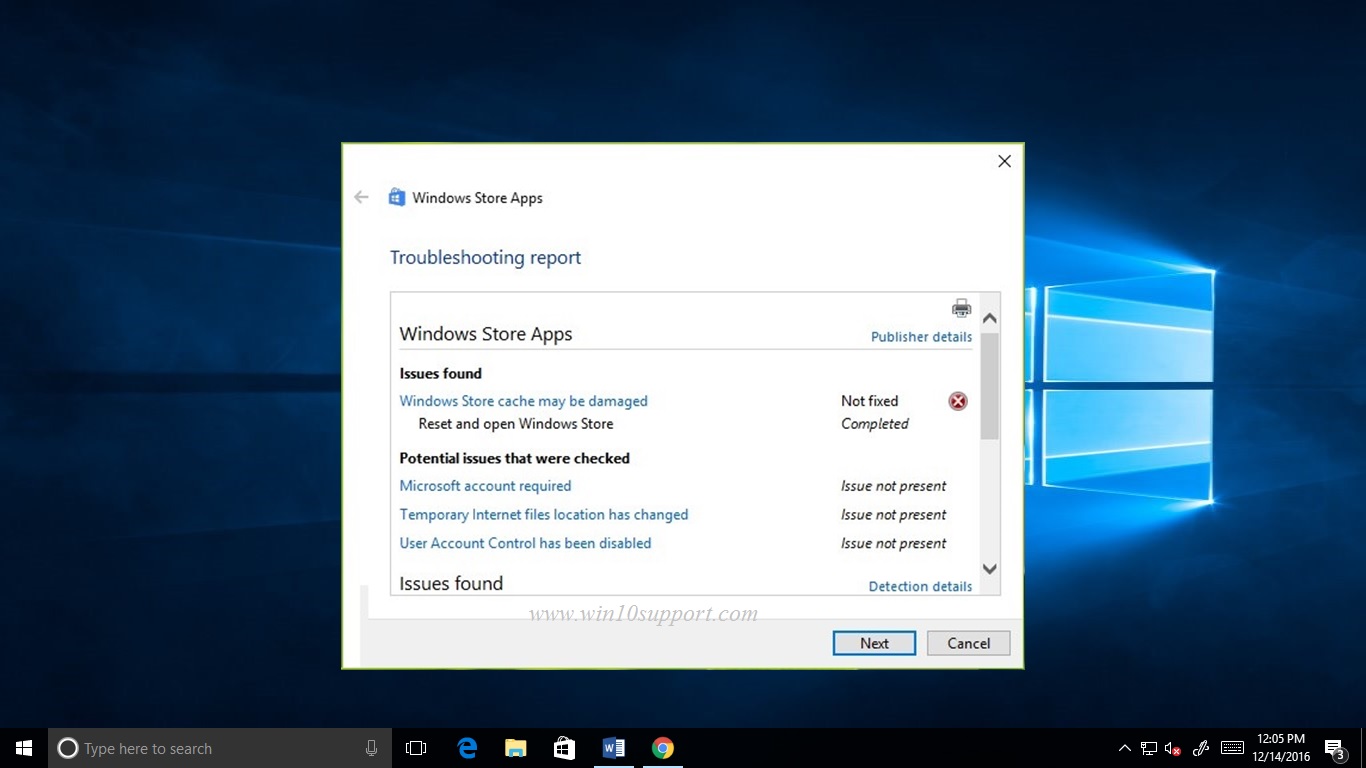Viewport: 1366px width, 768px height.
Task: Print the troubleshooting report
Action: (x=961, y=308)
